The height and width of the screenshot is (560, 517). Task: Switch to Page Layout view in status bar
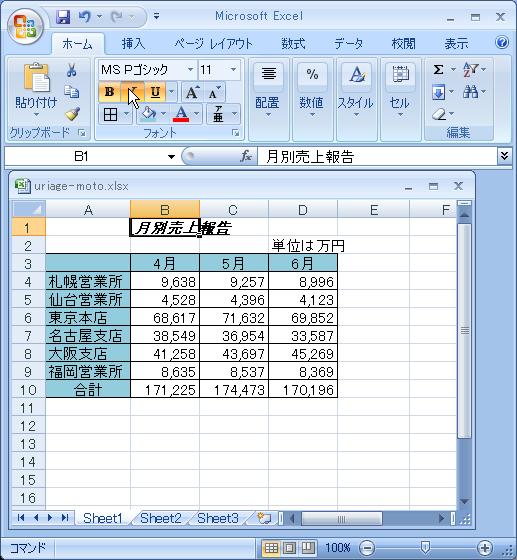(290, 547)
